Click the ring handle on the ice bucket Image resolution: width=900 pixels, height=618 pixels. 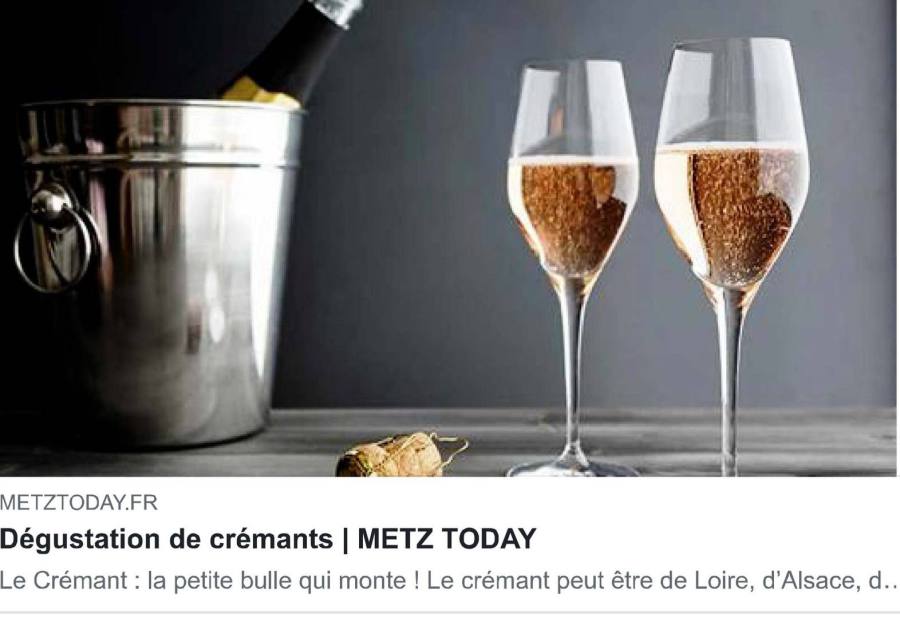(x=55, y=238)
